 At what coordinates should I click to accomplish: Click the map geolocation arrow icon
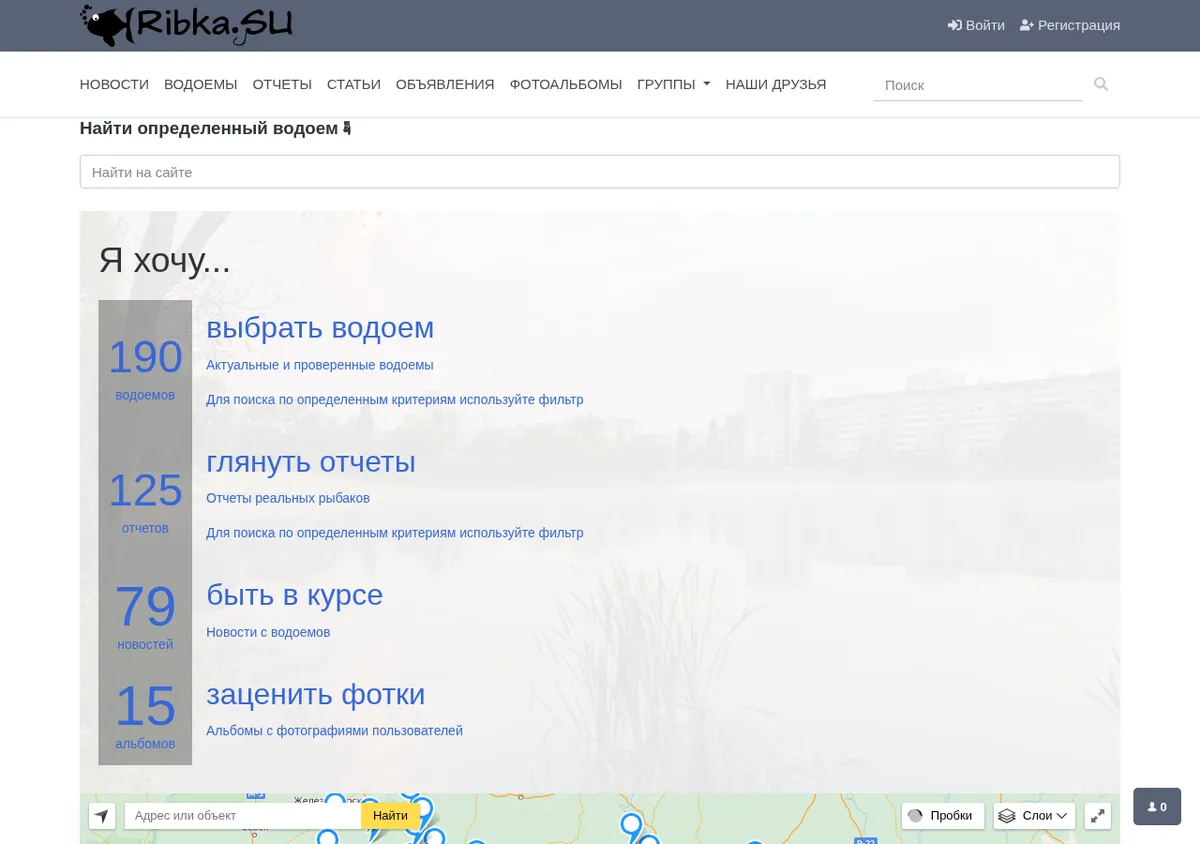pyautogui.click(x=102, y=816)
